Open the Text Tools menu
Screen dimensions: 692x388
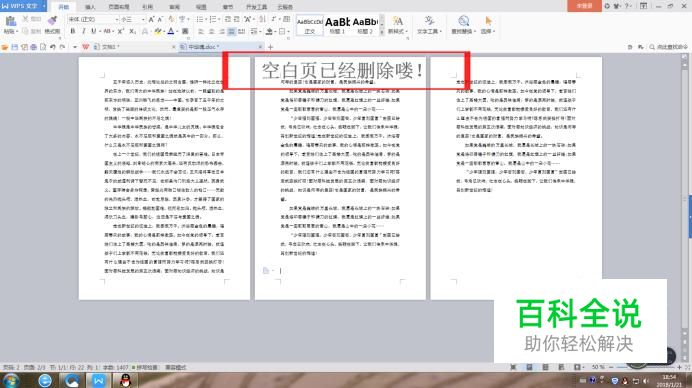tap(429, 25)
